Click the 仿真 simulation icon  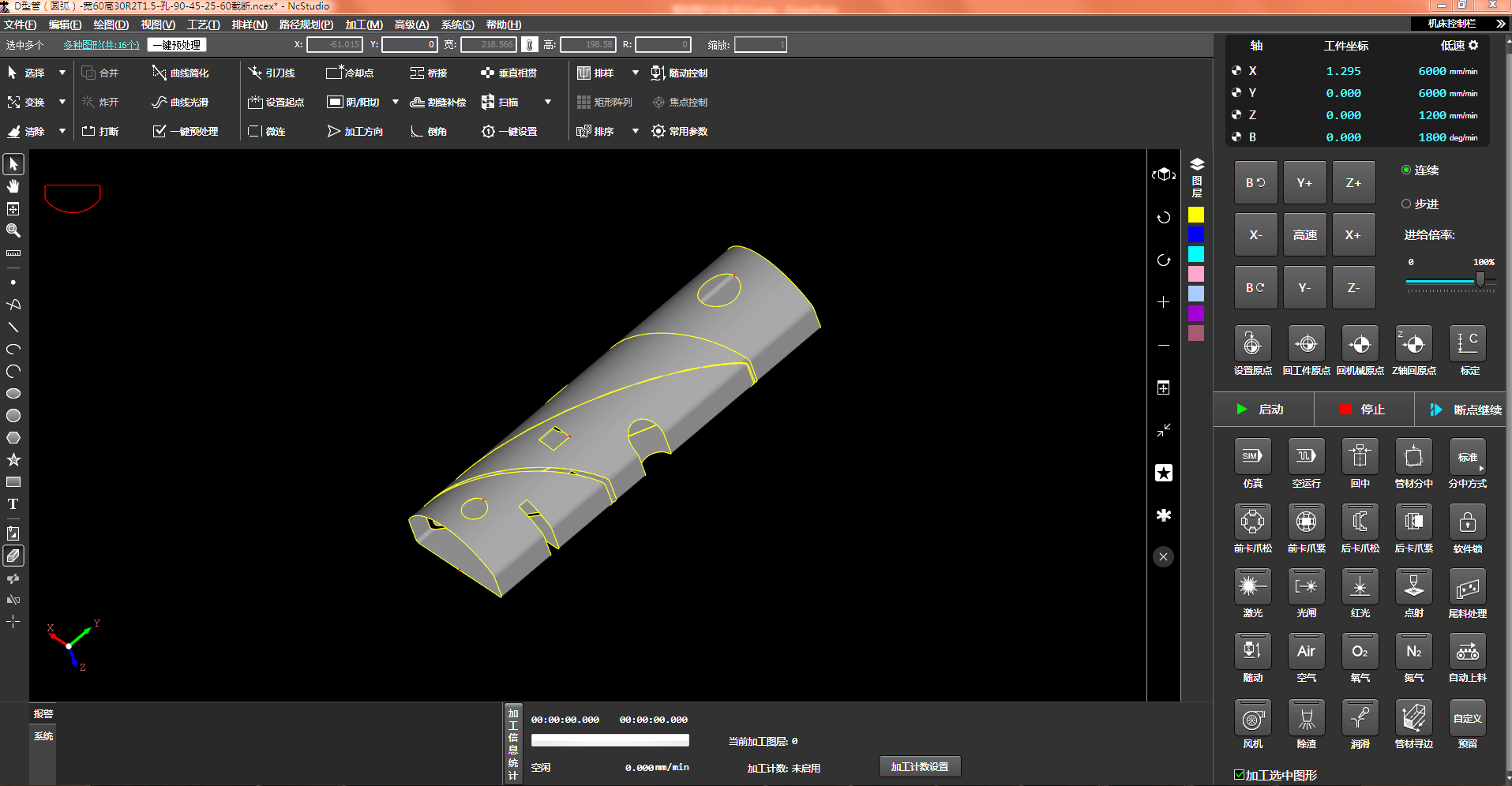tap(1252, 457)
